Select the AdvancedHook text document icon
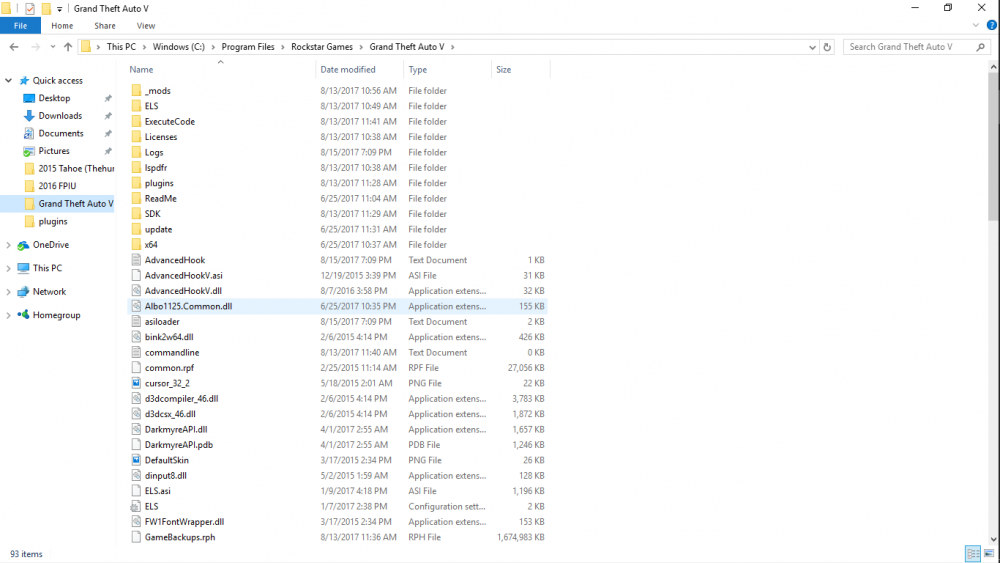1000x563 pixels. click(x=136, y=260)
